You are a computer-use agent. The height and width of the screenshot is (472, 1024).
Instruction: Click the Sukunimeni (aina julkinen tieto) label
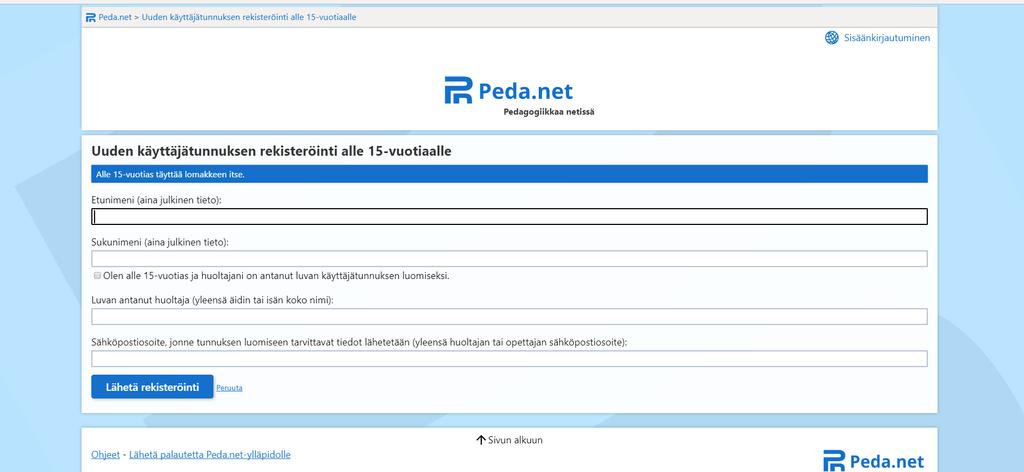click(160, 242)
